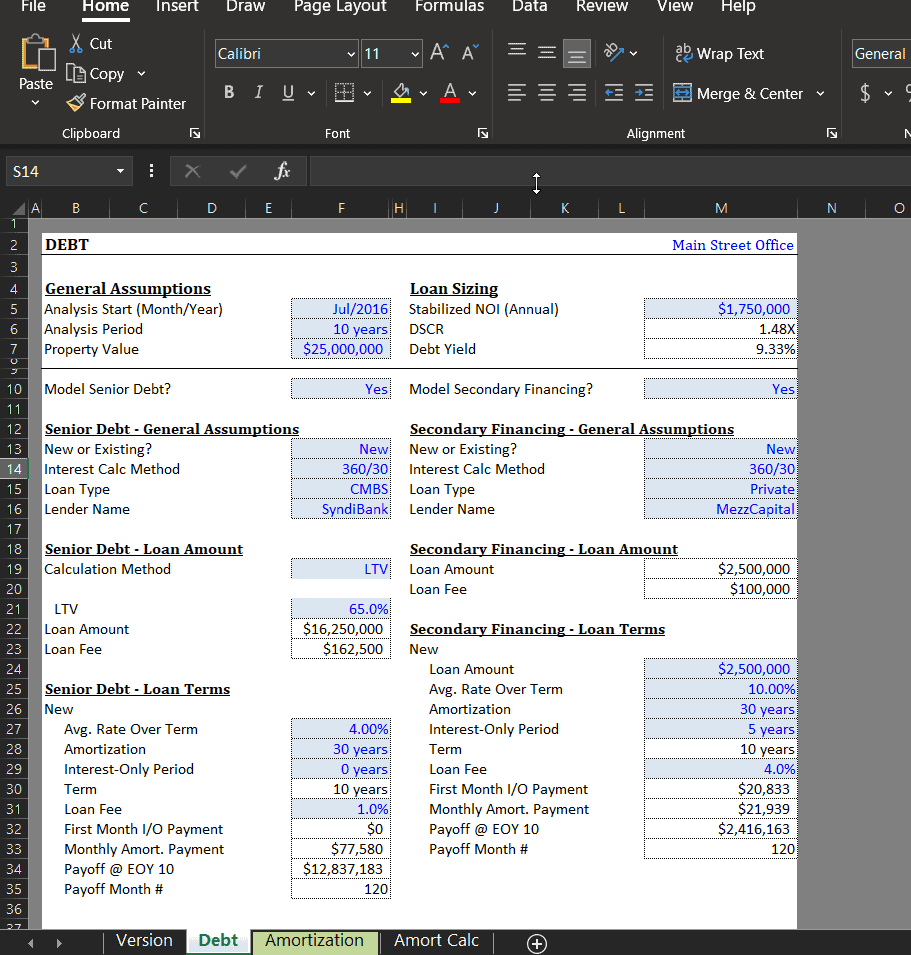The height and width of the screenshot is (955, 911).
Task: Switch to the Amortization sheet tab
Action: pyautogui.click(x=314, y=941)
